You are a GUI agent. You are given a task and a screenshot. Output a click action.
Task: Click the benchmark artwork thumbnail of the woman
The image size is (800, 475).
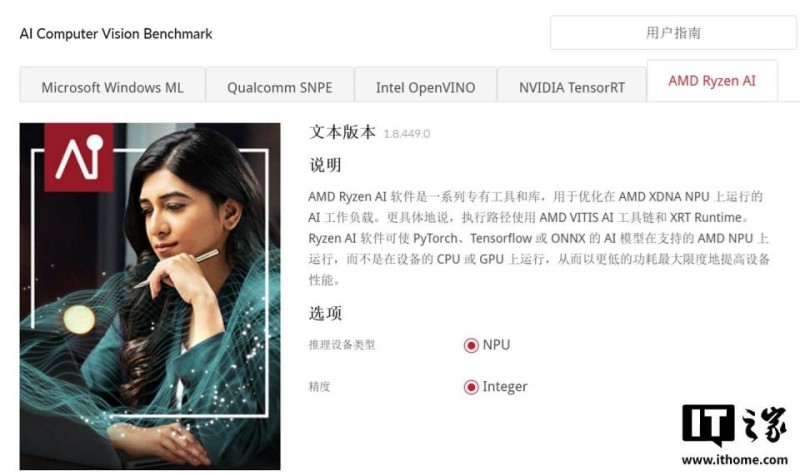[x=150, y=296]
